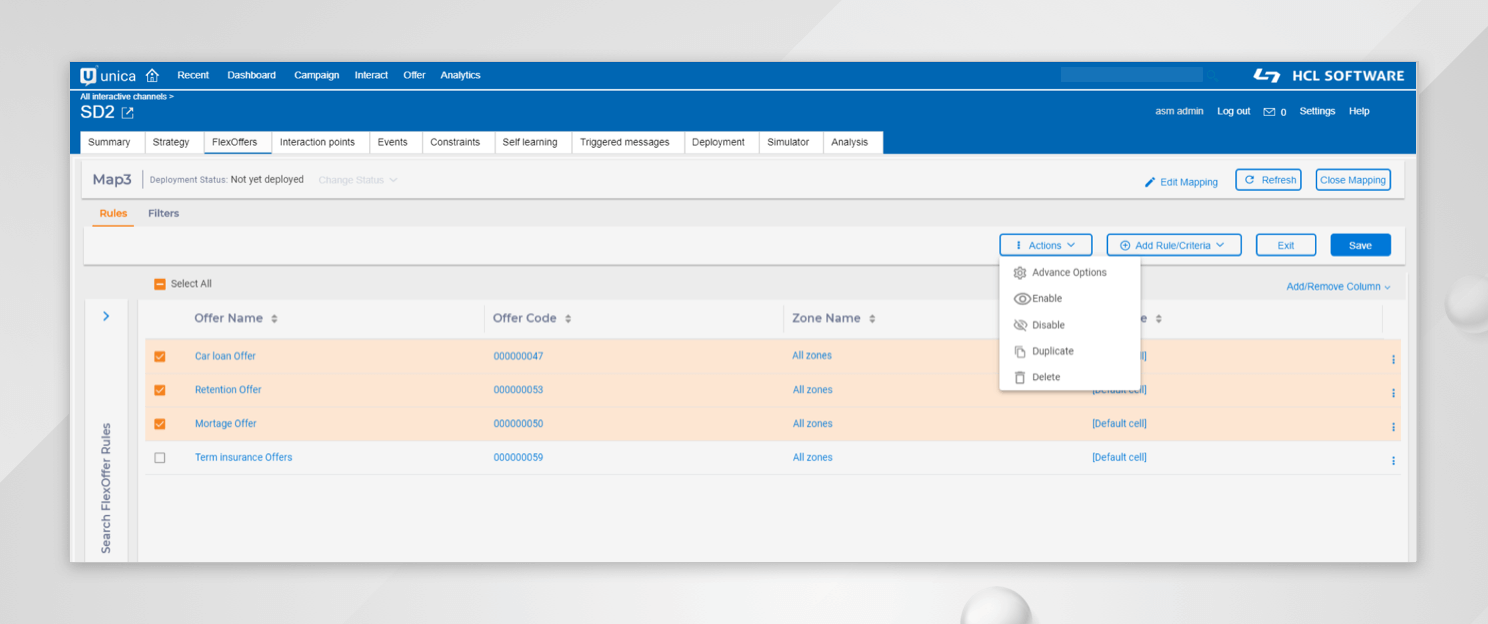
Task: Sort by Offer Name column arrows
Action: point(274,319)
